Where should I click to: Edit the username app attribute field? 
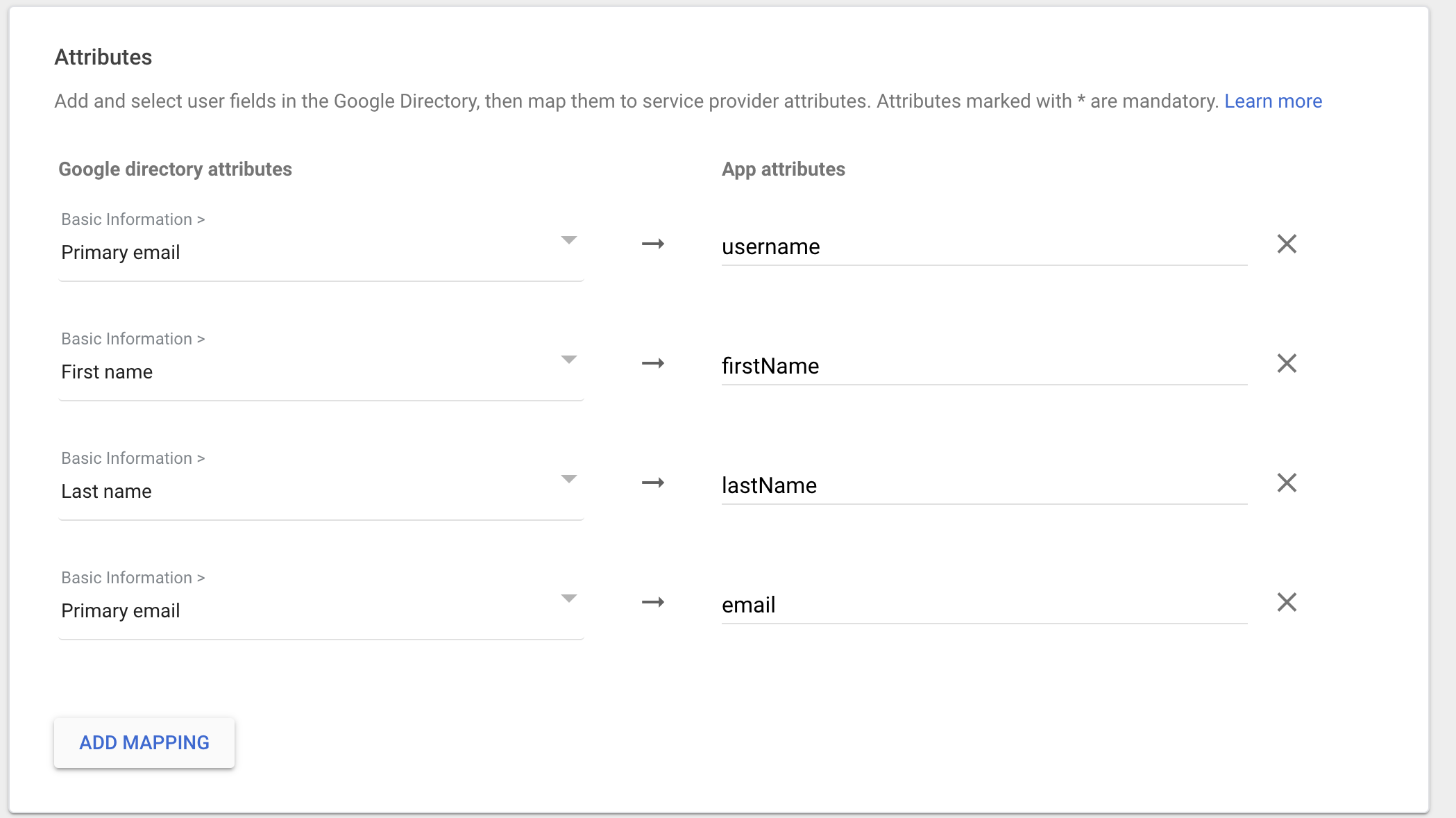983,247
